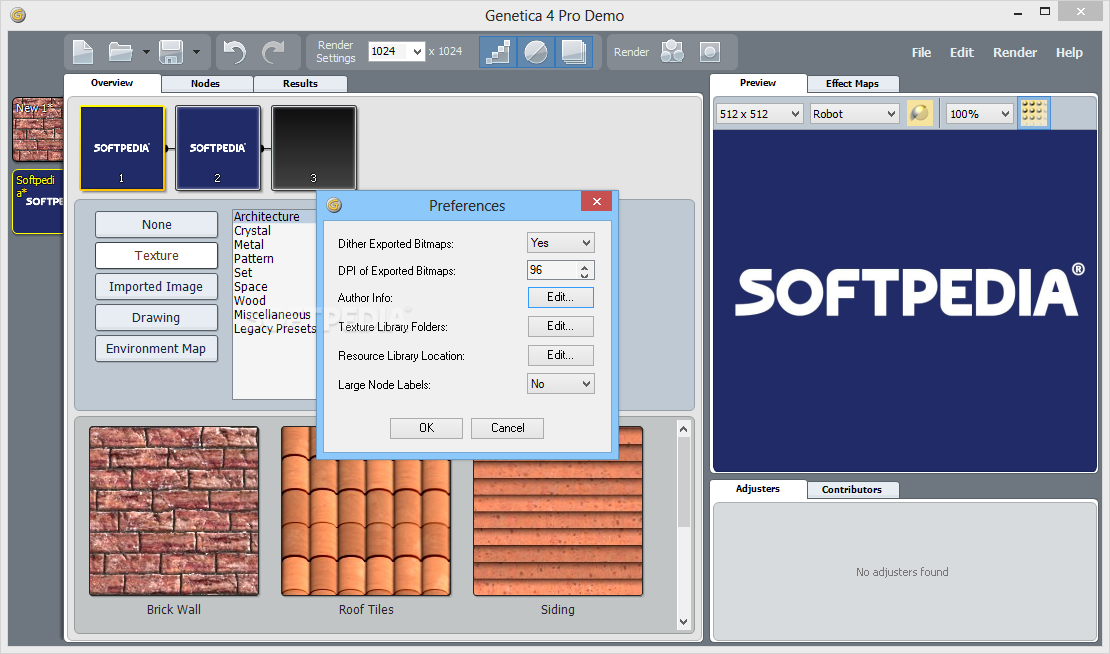Confirm Preferences with OK
1110x654 pixels.
pos(426,428)
